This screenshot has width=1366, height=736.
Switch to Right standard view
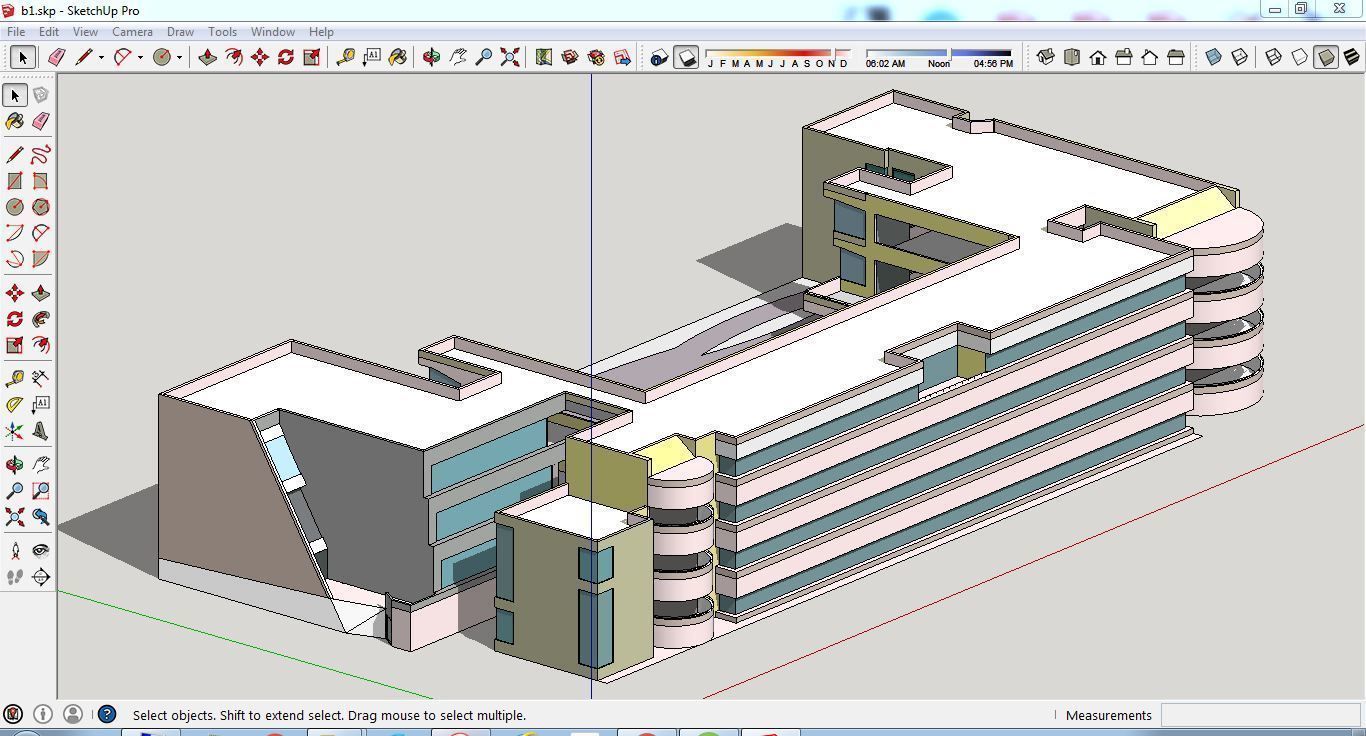(x=1124, y=57)
